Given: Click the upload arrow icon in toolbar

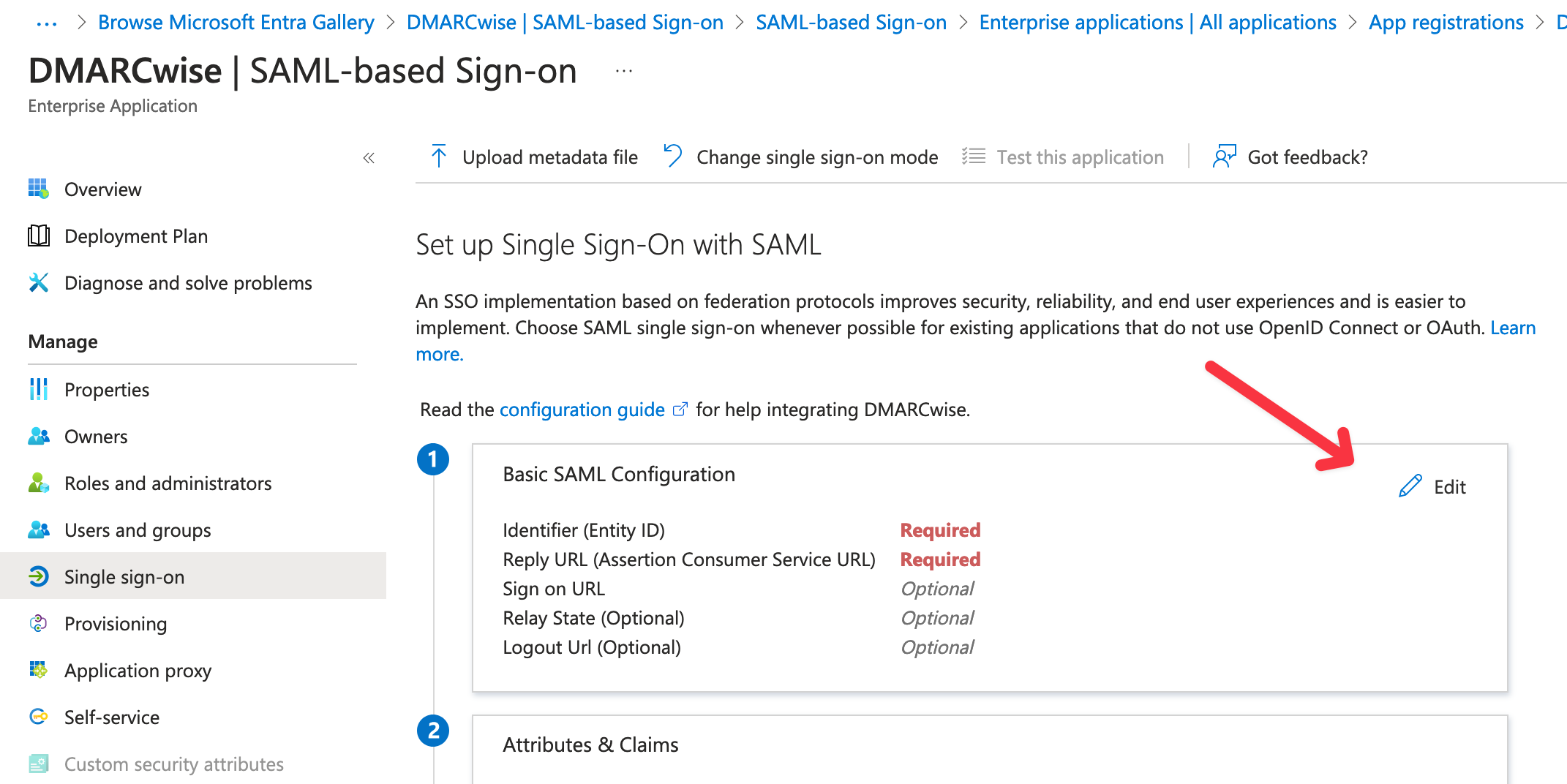Looking at the screenshot, I should (x=439, y=156).
